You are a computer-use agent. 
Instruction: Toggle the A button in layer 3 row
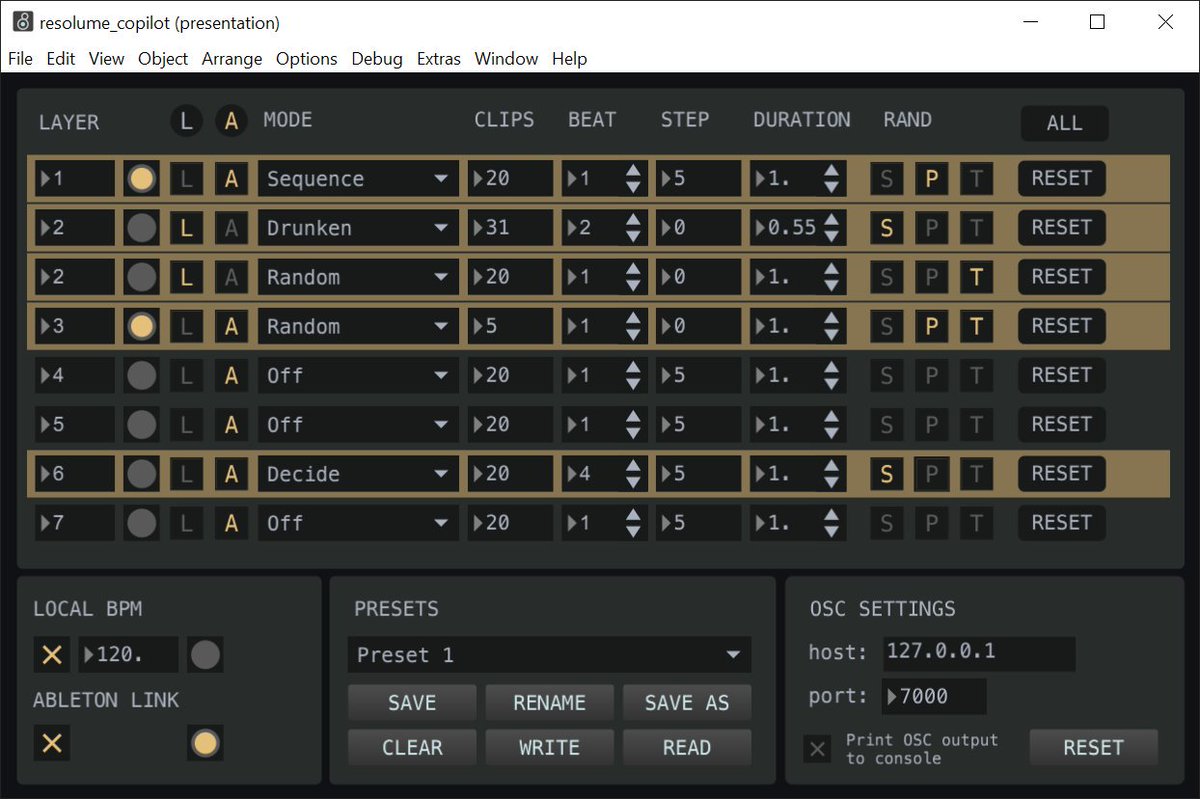click(x=231, y=326)
